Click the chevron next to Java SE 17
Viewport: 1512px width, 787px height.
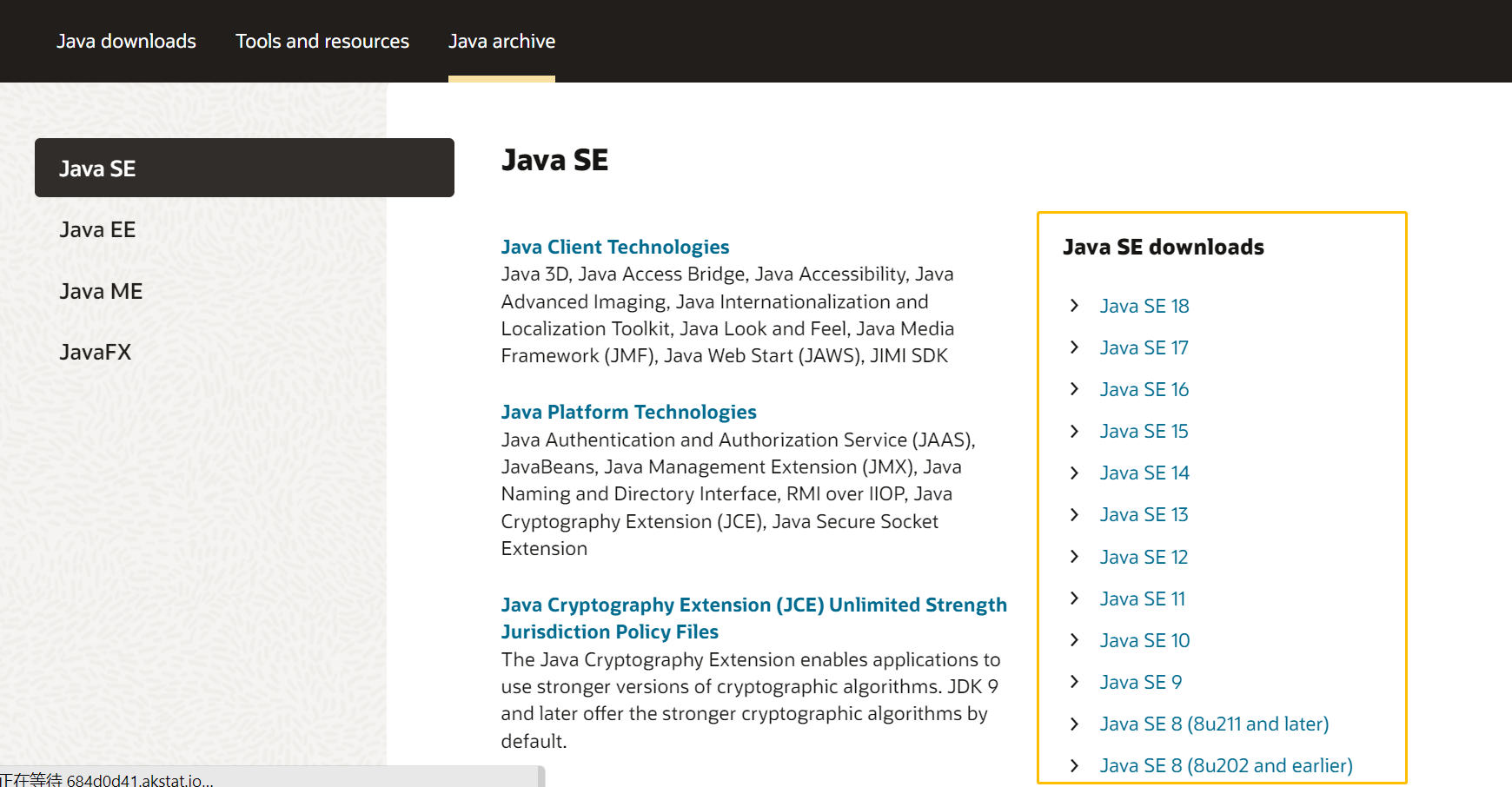point(1075,347)
